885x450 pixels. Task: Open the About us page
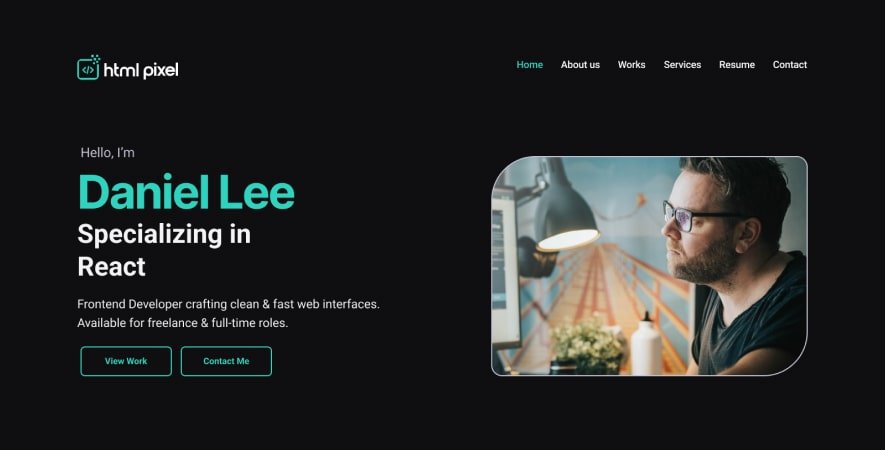(580, 65)
